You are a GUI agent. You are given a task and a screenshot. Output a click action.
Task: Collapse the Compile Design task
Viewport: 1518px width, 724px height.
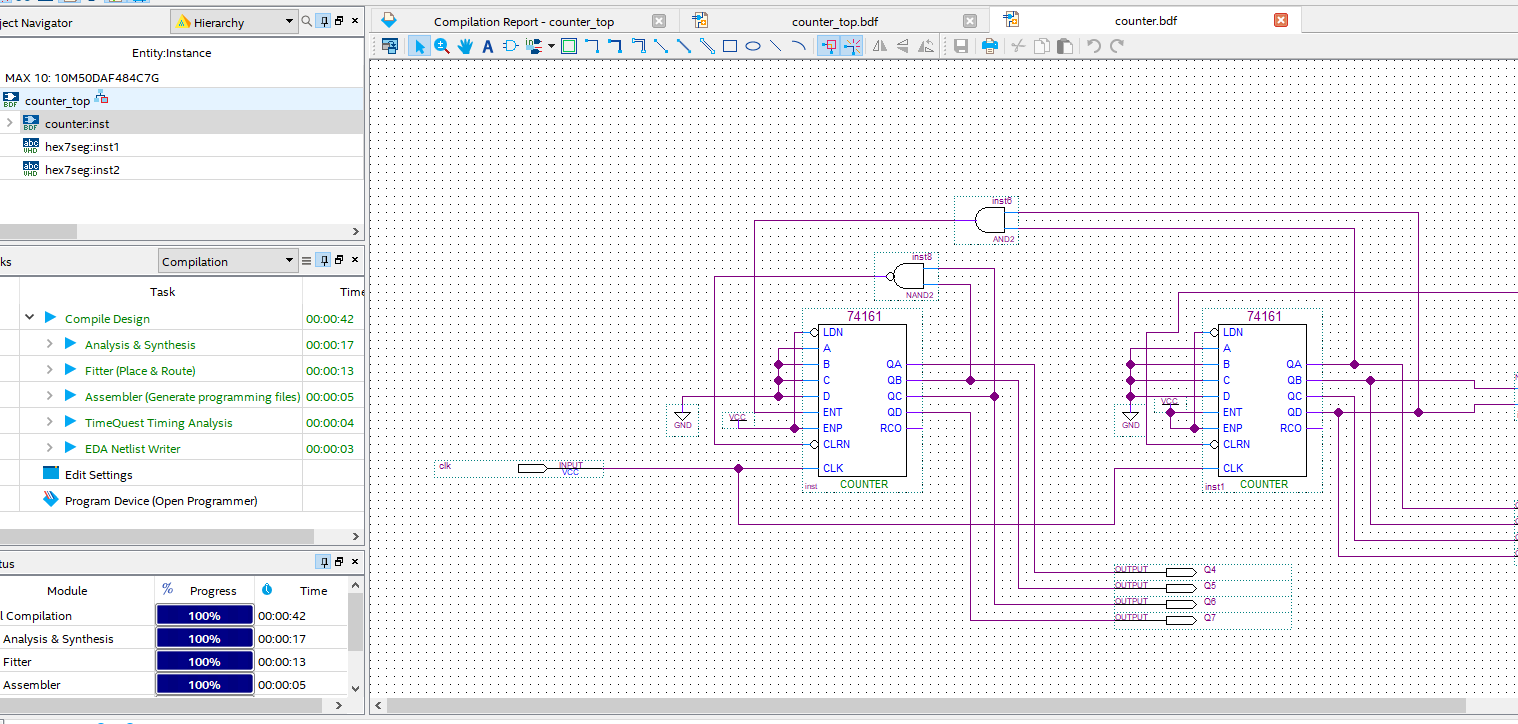click(x=30, y=318)
